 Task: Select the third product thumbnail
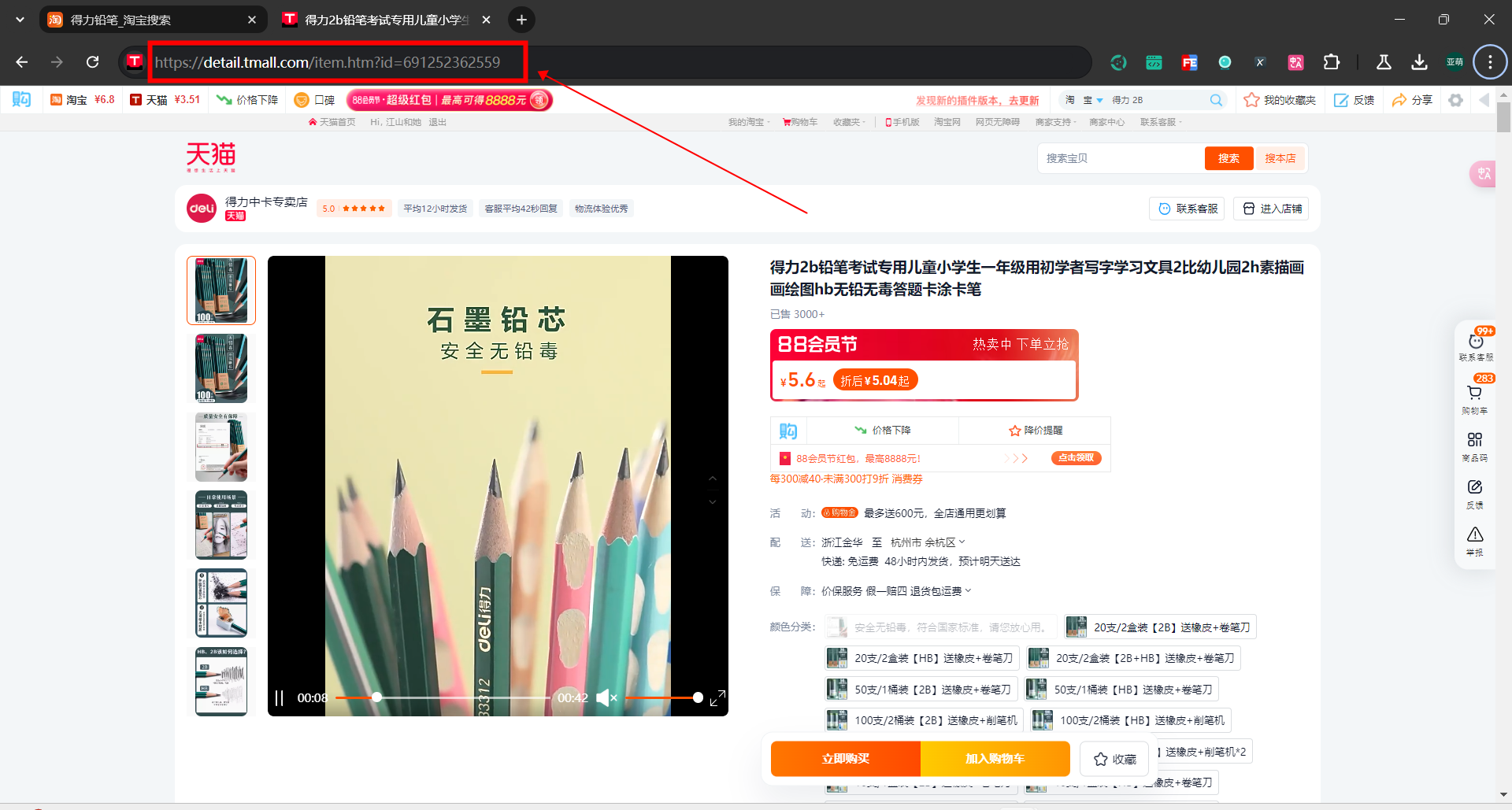(221, 447)
